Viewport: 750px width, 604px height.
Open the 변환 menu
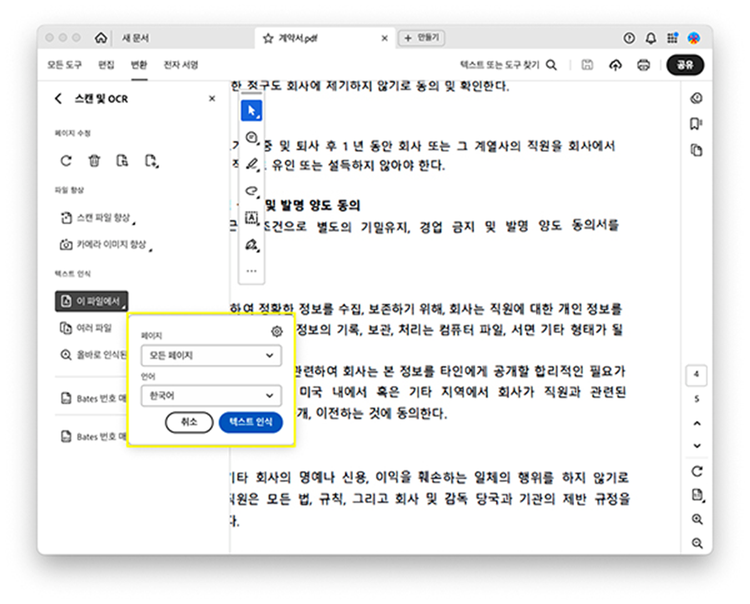[x=139, y=65]
